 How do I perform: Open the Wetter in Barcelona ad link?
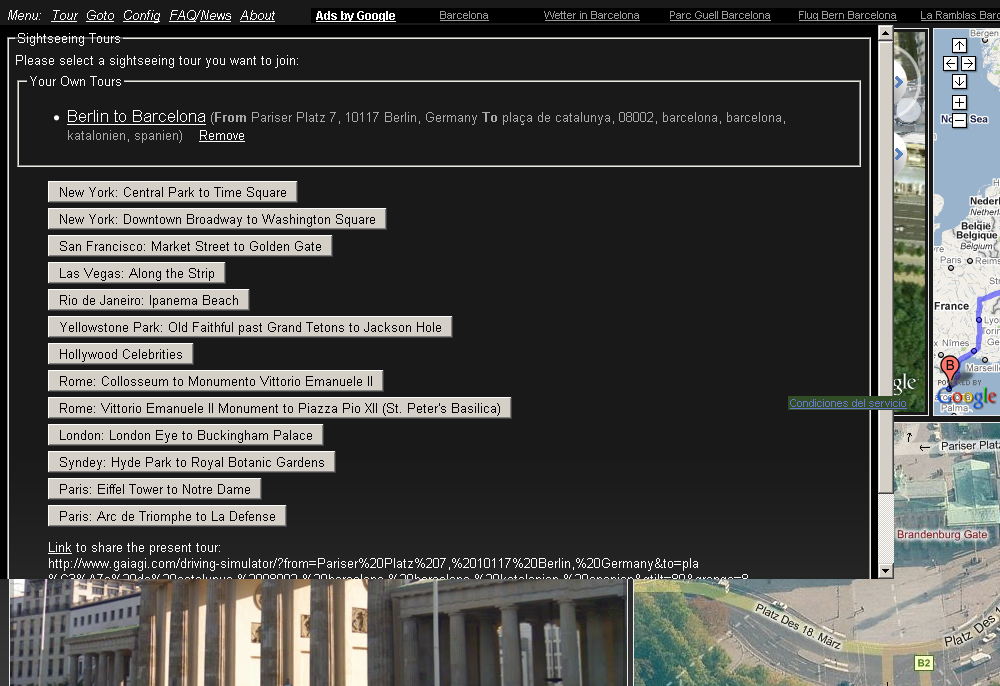coord(591,15)
